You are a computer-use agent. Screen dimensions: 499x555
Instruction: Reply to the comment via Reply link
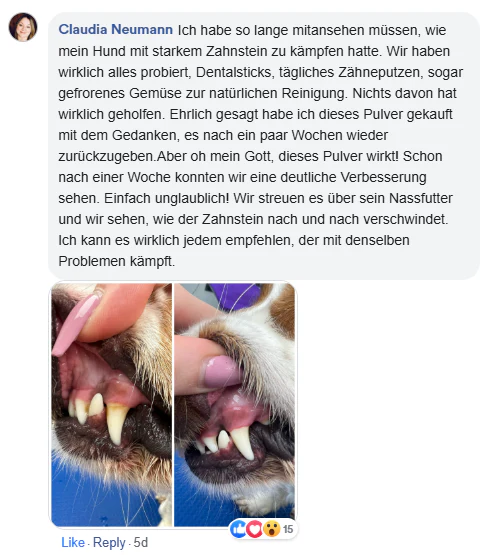point(109,543)
